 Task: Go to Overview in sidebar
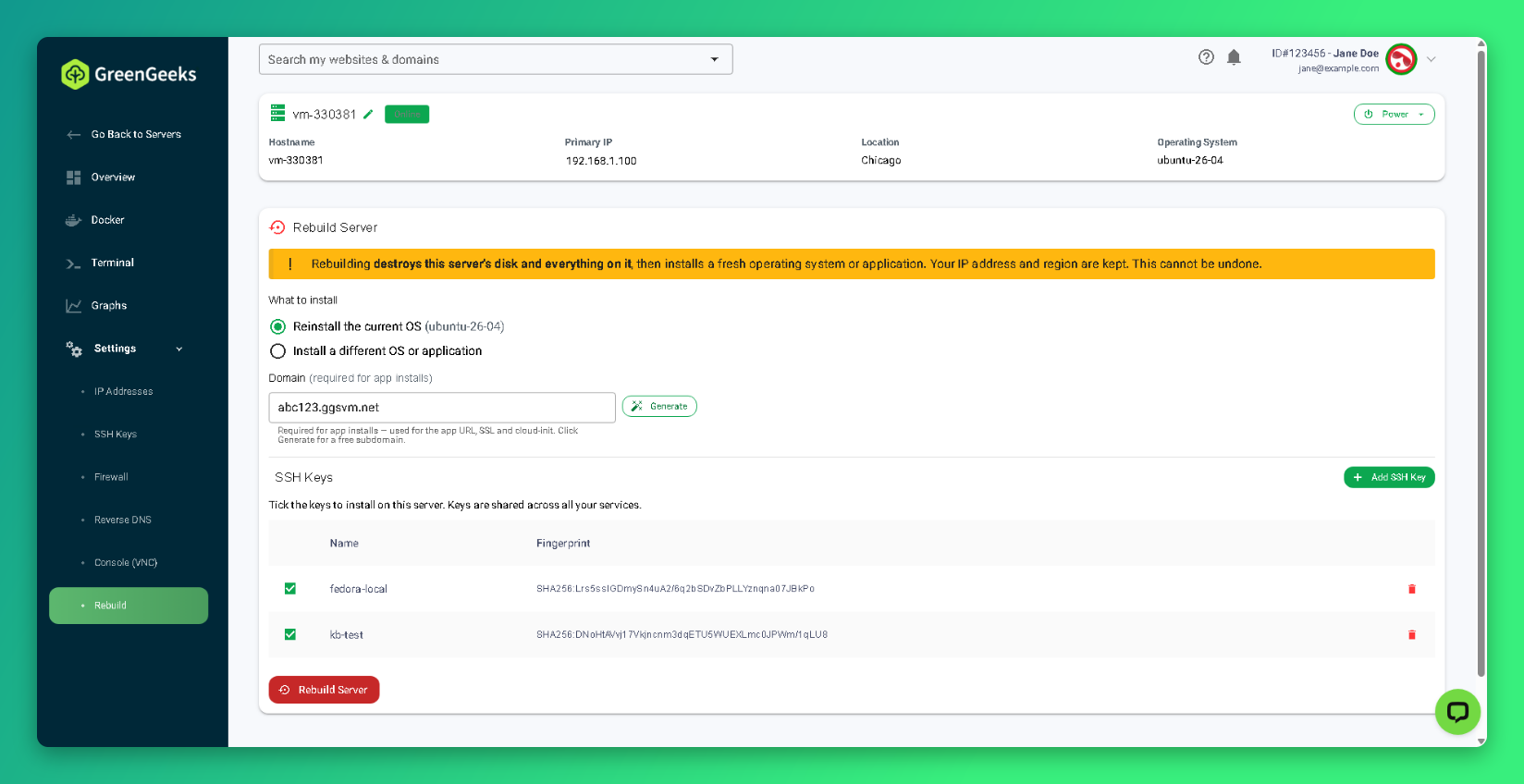[113, 178]
